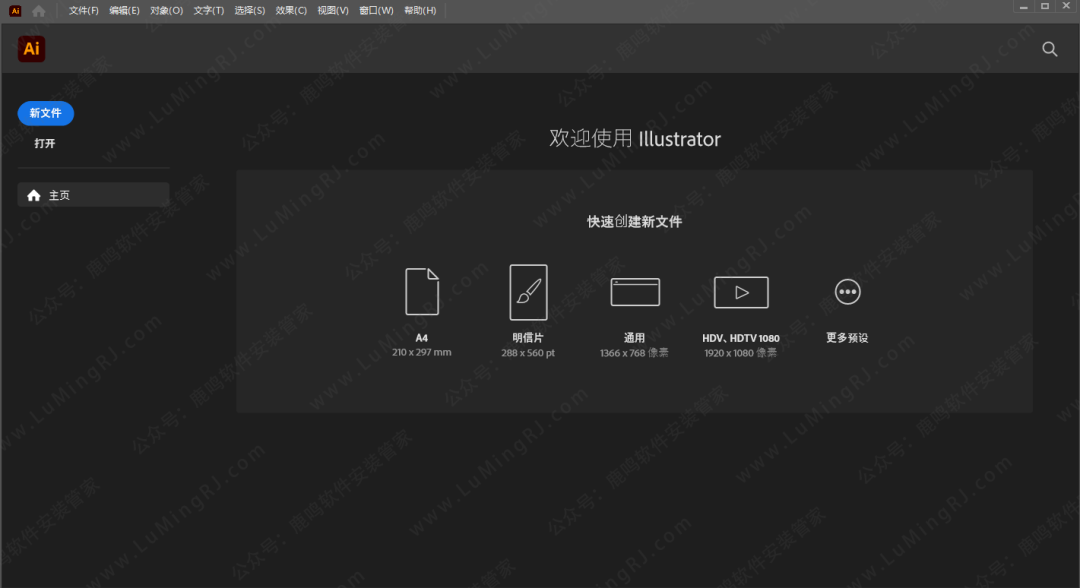Select the 明信片 postcard preset icon
Image resolution: width=1080 pixels, height=588 pixels.
pos(528,291)
